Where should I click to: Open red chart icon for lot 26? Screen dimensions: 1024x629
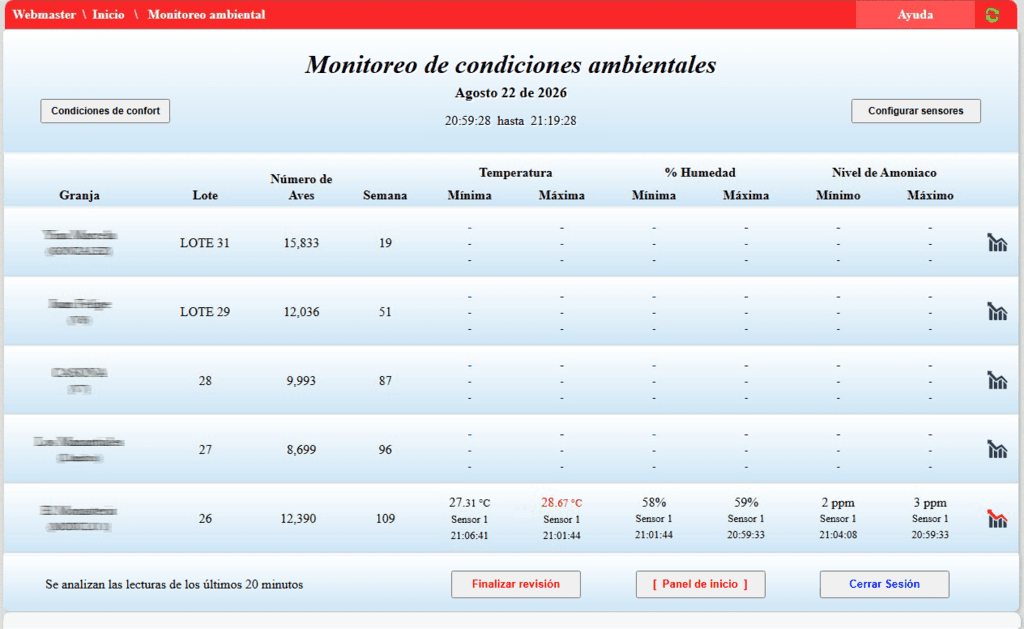pos(997,519)
